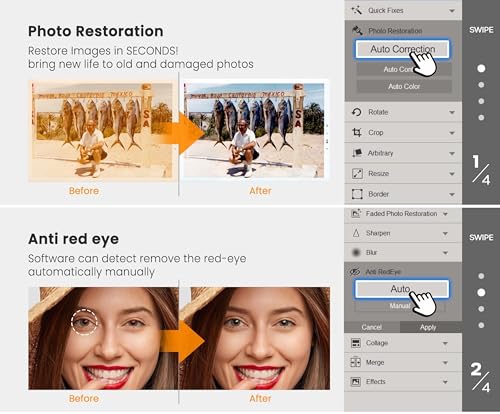This screenshot has height=414, width=500.
Task: Select second pagination dot in bottom panel
Action: point(481,292)
